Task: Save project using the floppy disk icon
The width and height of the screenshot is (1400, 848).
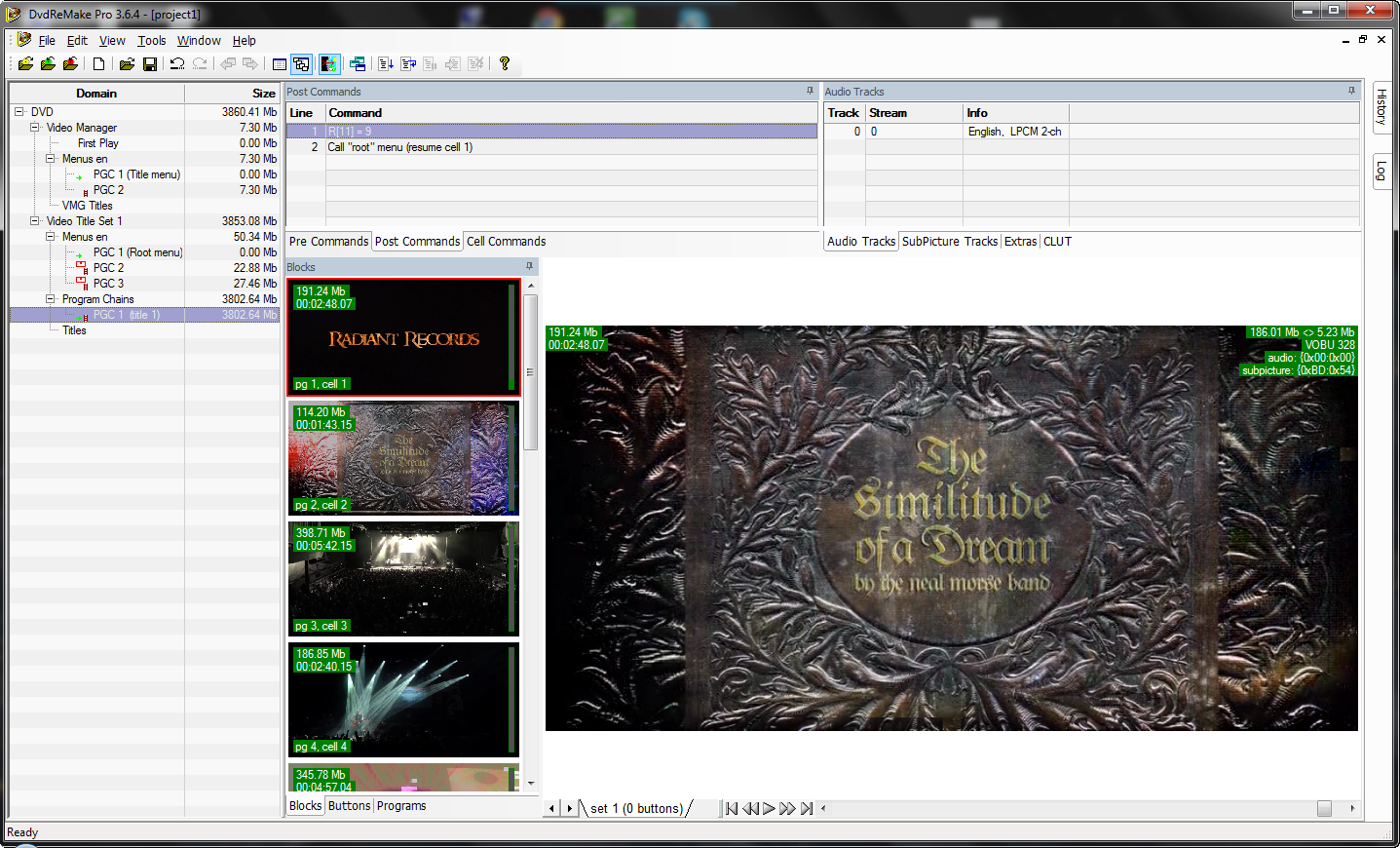Action: 150,64
